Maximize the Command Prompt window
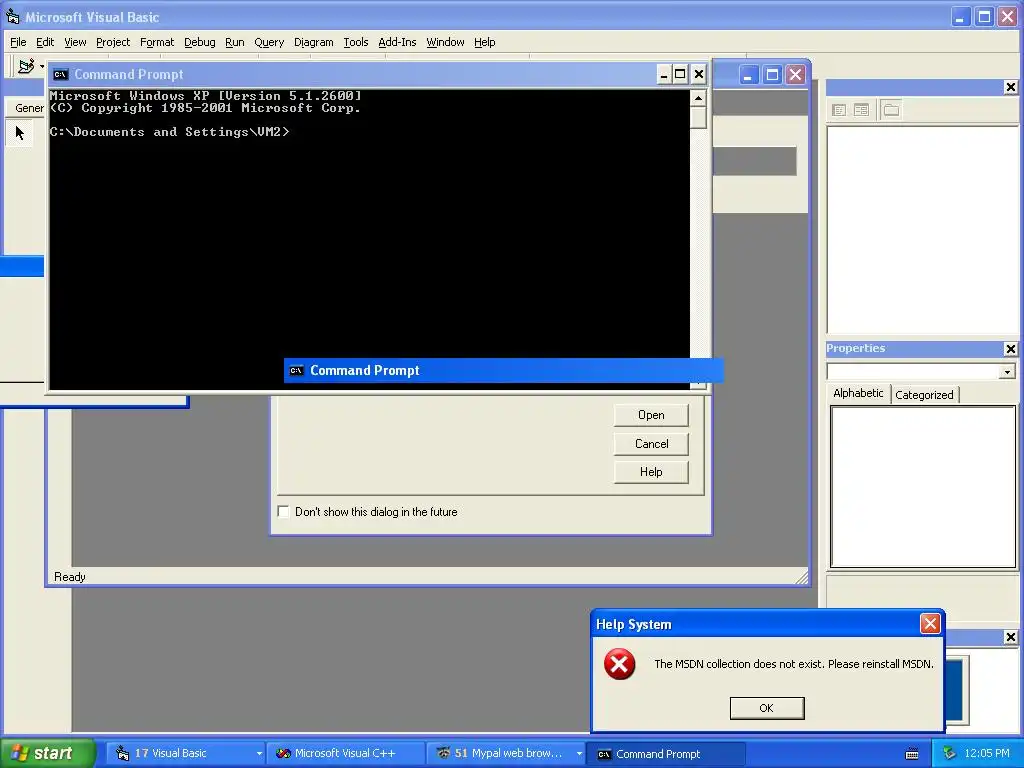Viewport: 1024px width, 768px height. (680, 74)
